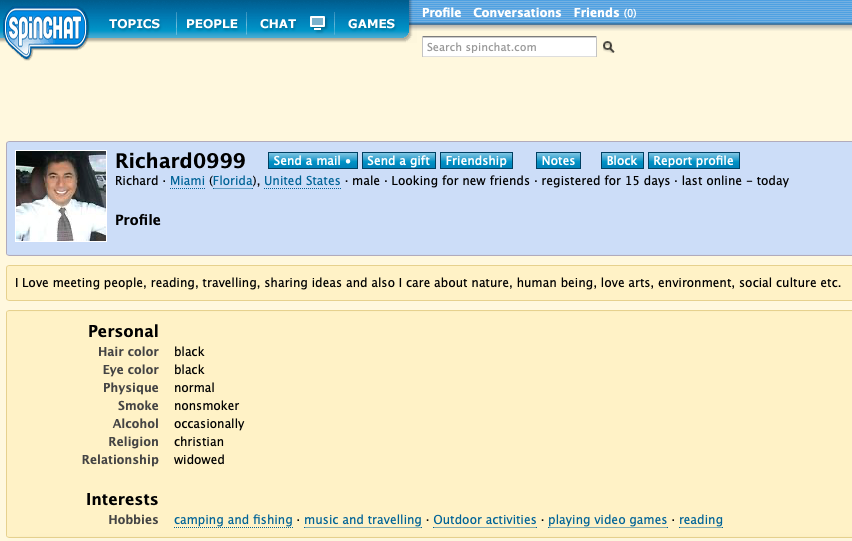852x541 pixels.
Task: Click the Interests heading
Action: click(x=122, y=499)
